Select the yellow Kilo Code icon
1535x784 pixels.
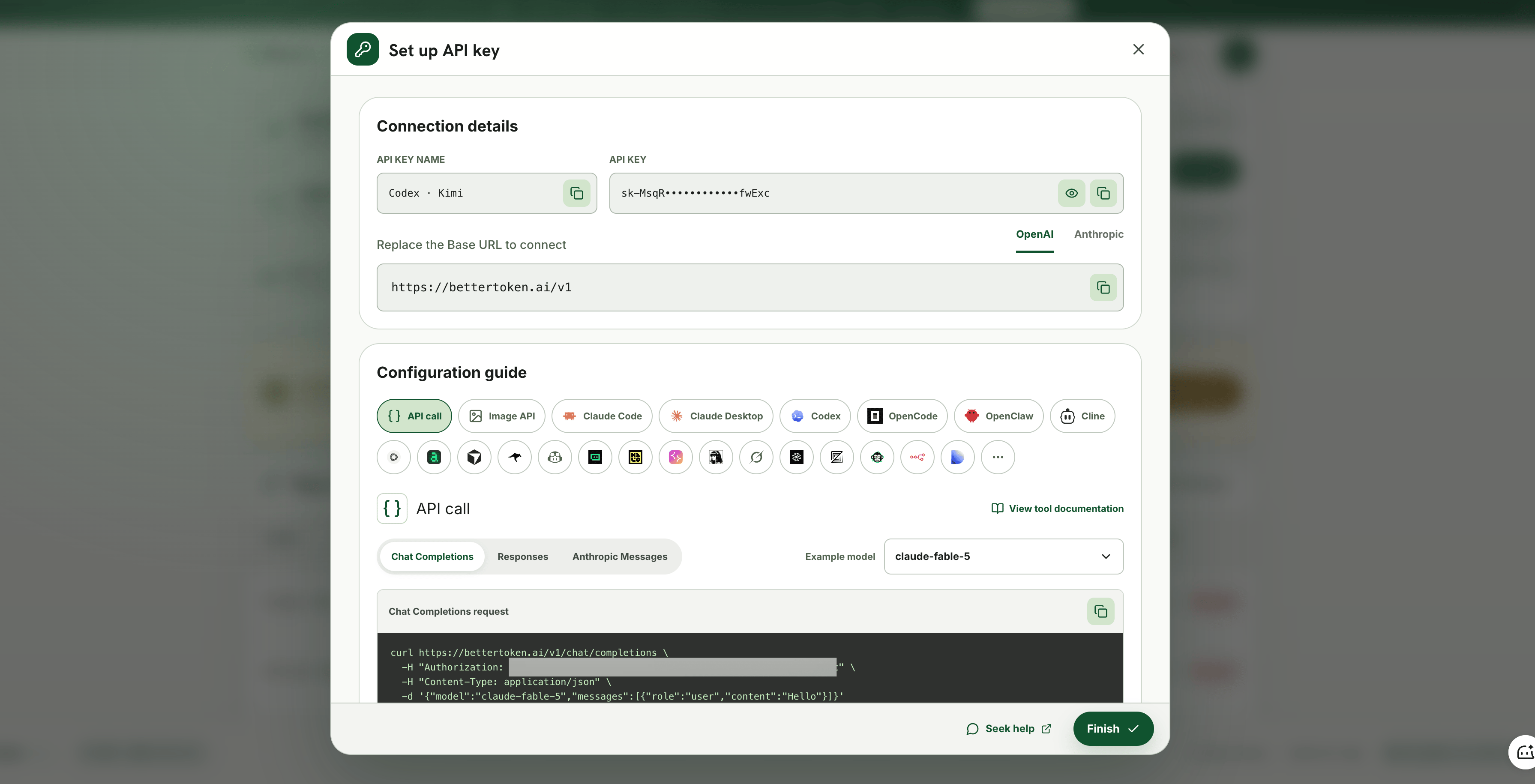tap(635, 457)
